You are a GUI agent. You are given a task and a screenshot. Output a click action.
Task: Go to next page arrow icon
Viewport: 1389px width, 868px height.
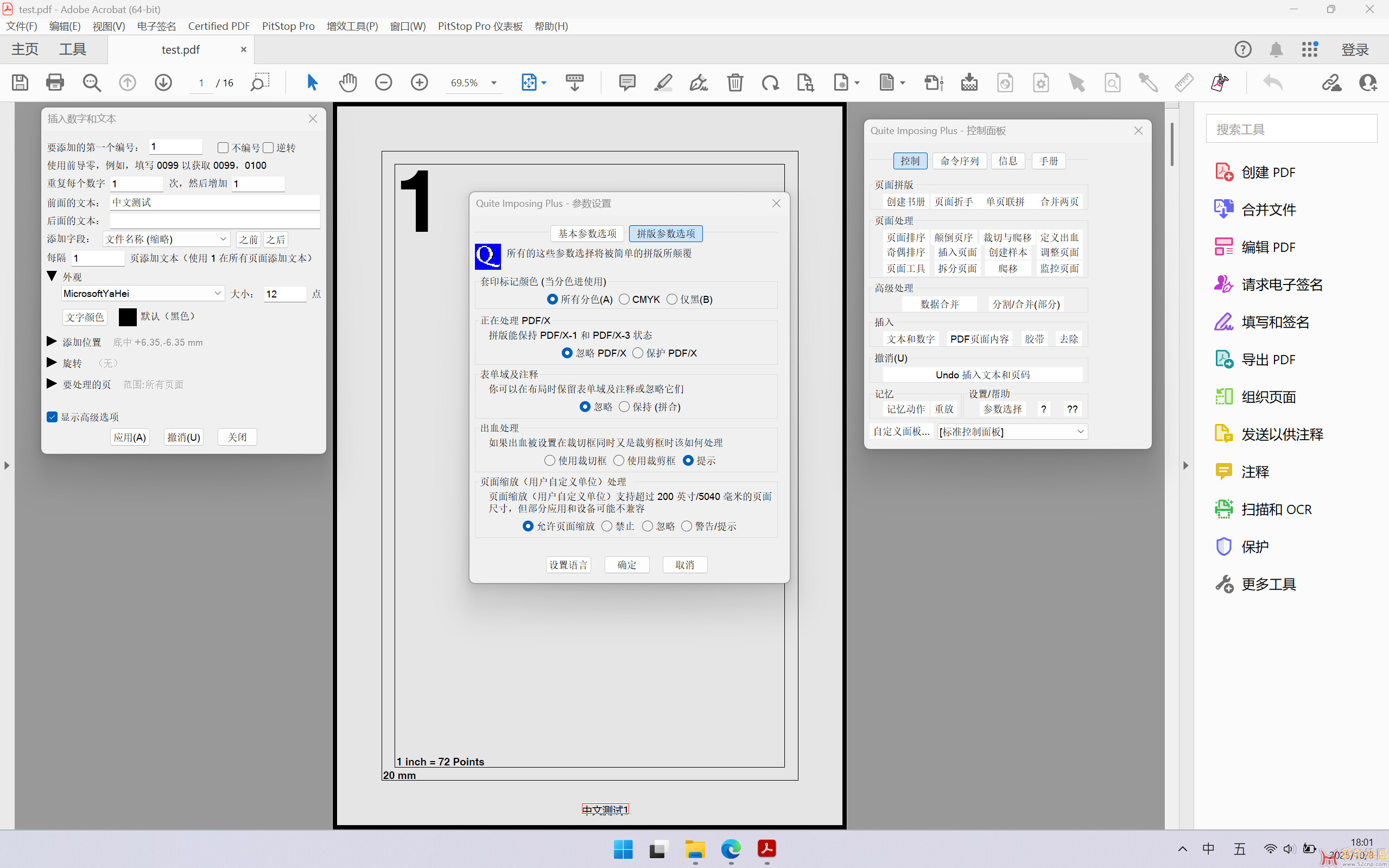163,83
